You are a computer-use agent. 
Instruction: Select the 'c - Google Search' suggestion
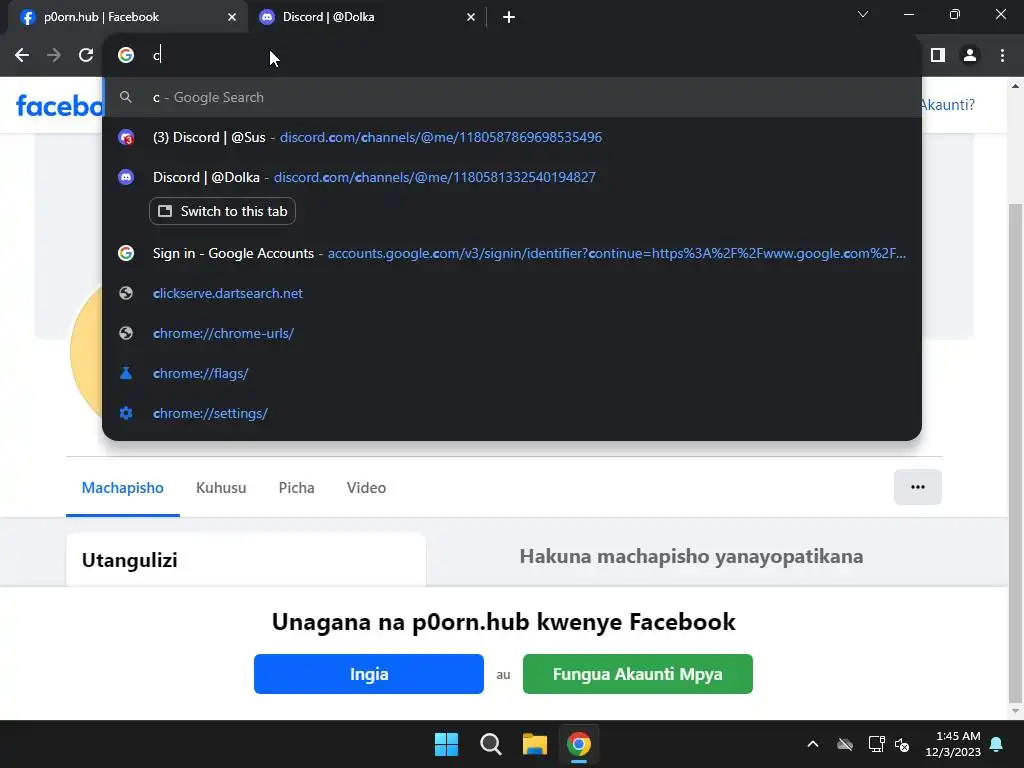[512, 97]
